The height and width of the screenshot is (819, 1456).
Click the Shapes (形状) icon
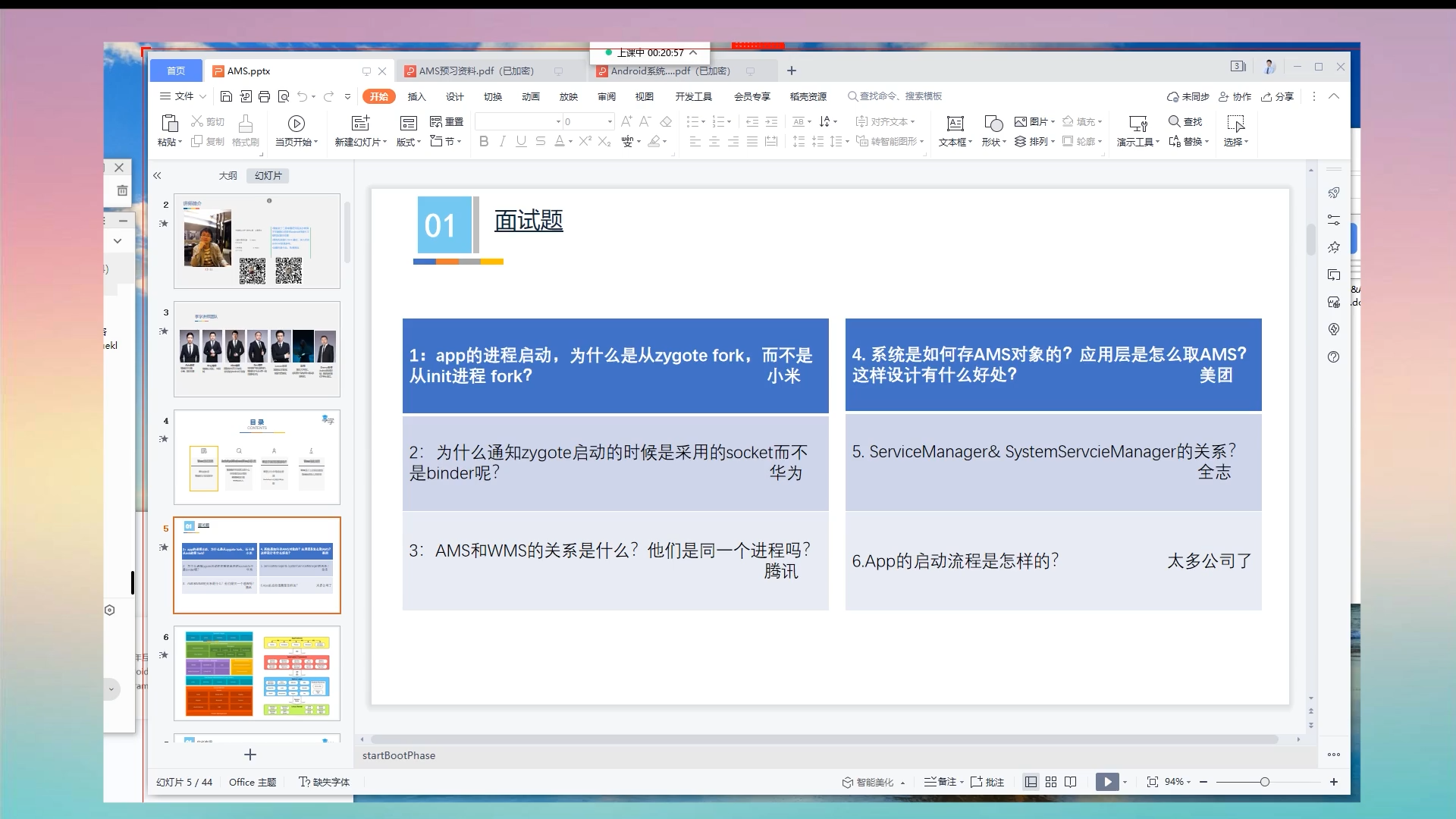tap(993, 124)
